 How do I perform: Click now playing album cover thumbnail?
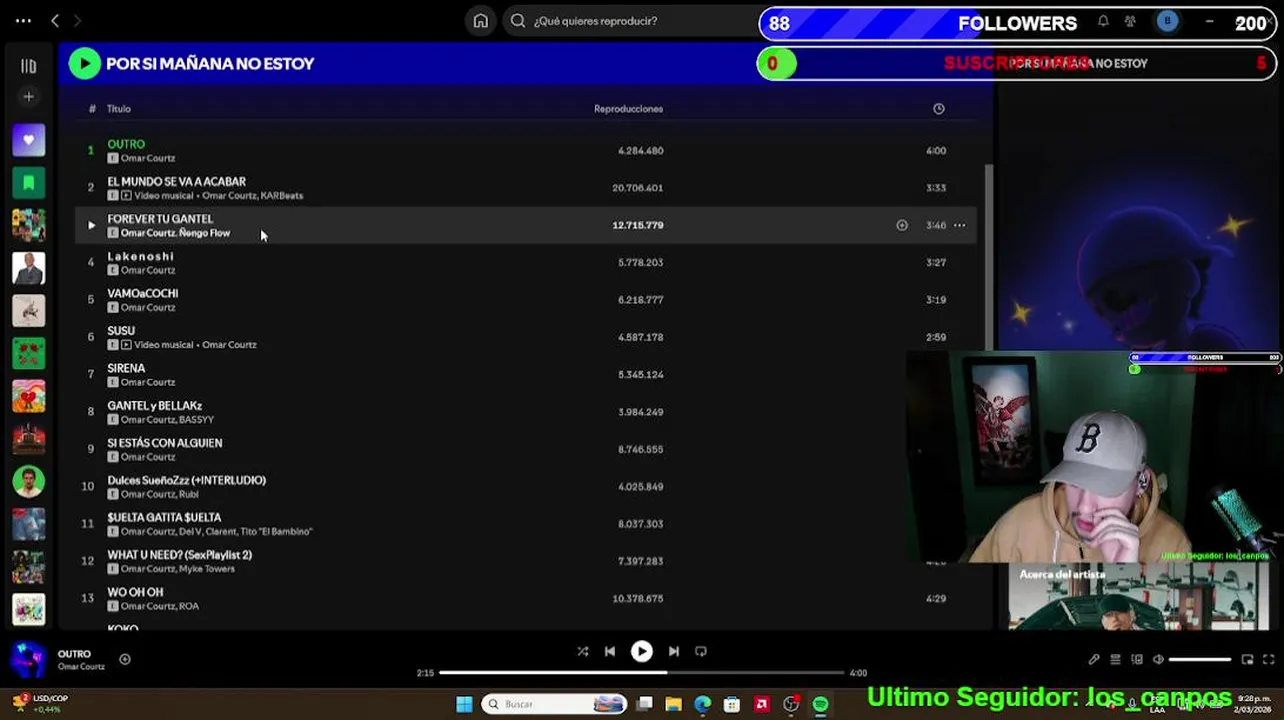pyautogui.click(x=28, y=659)
